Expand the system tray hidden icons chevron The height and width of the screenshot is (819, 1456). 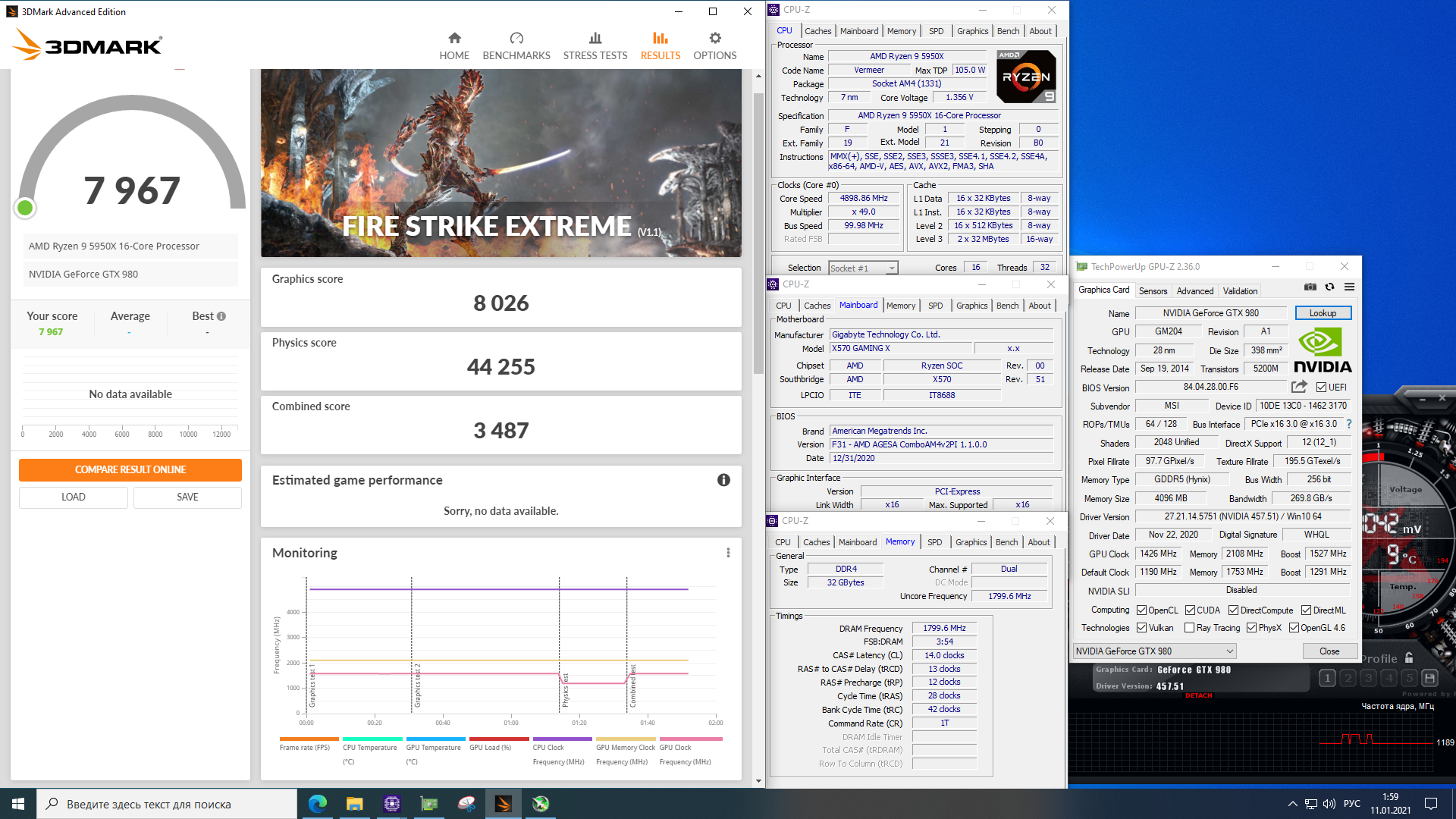click(x=1292, y=804)
